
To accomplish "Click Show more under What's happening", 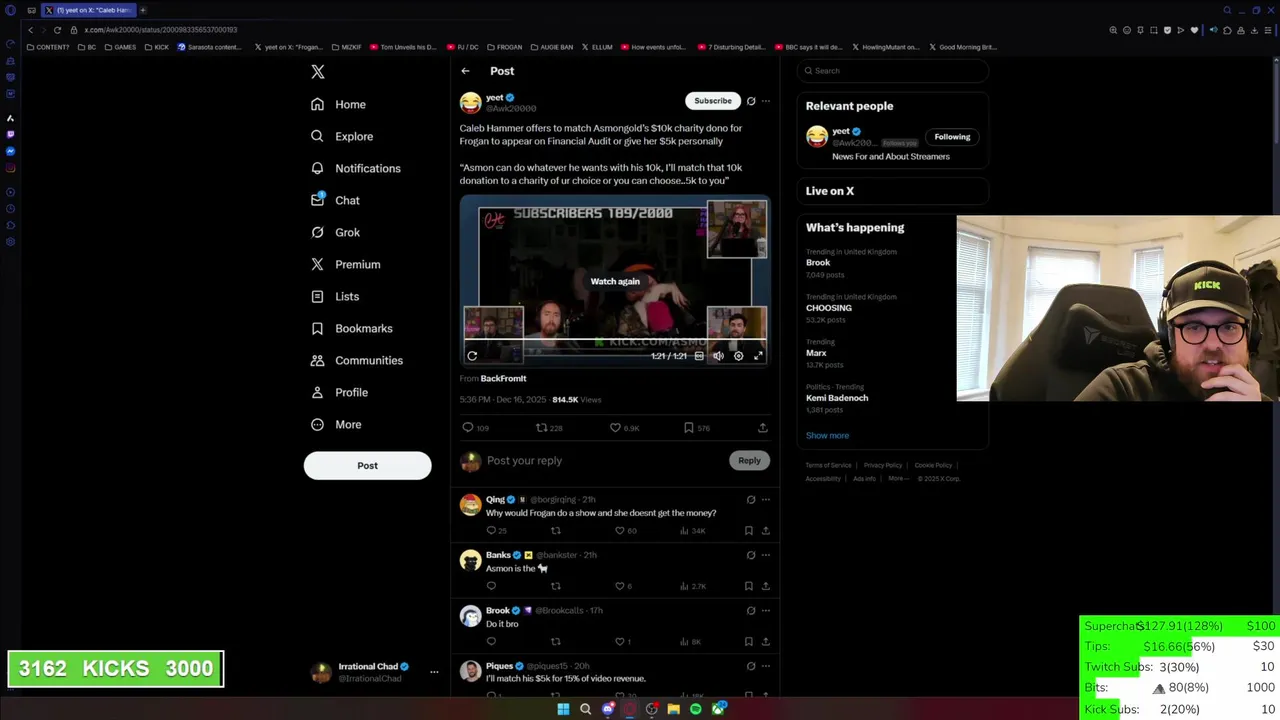I will (827, 436).
